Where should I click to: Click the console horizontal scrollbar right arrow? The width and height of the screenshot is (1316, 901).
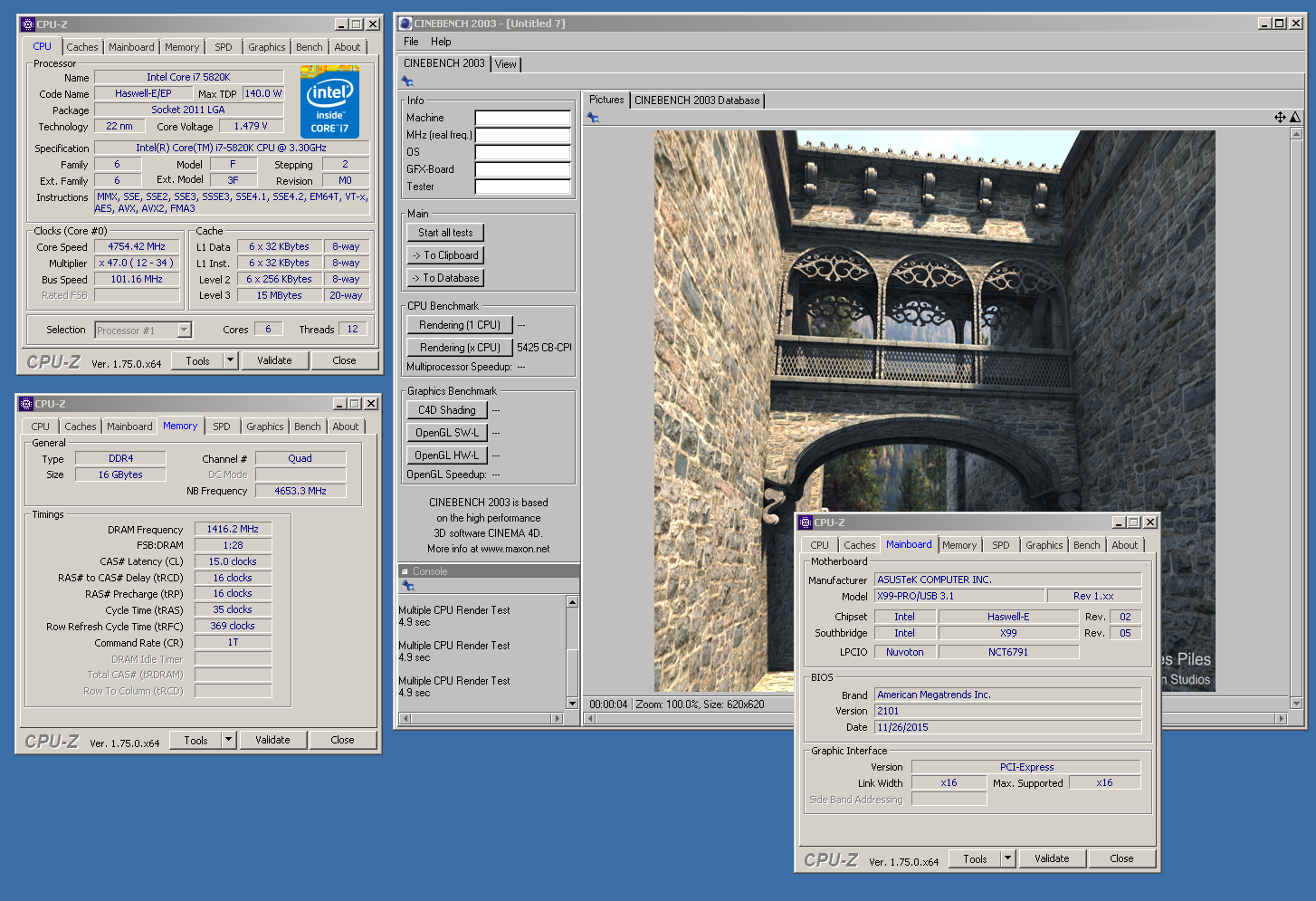(557, 719)
